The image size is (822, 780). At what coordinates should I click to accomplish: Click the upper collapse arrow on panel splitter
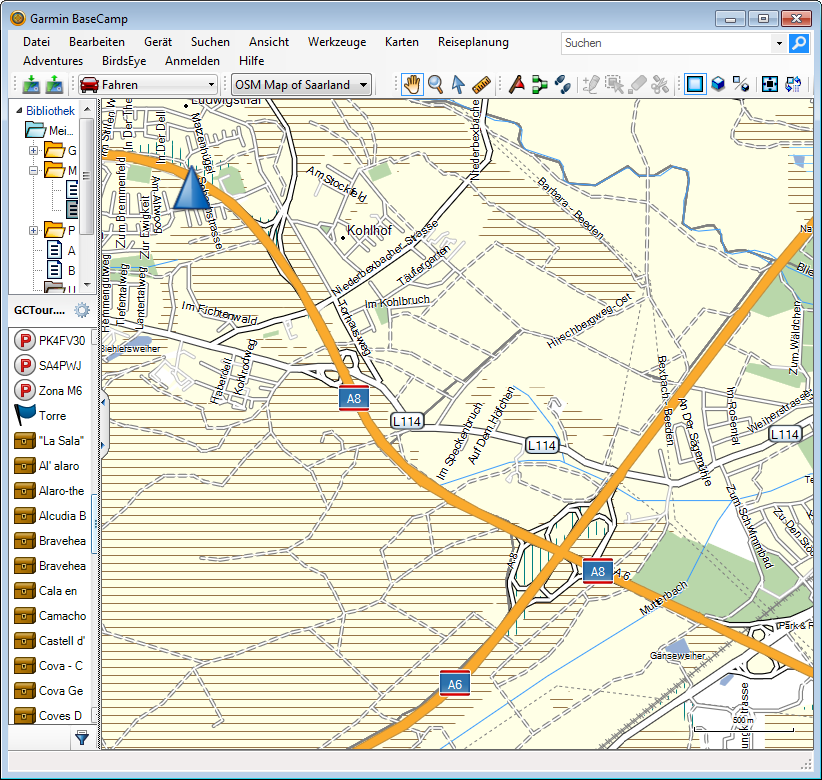point(103,403)
